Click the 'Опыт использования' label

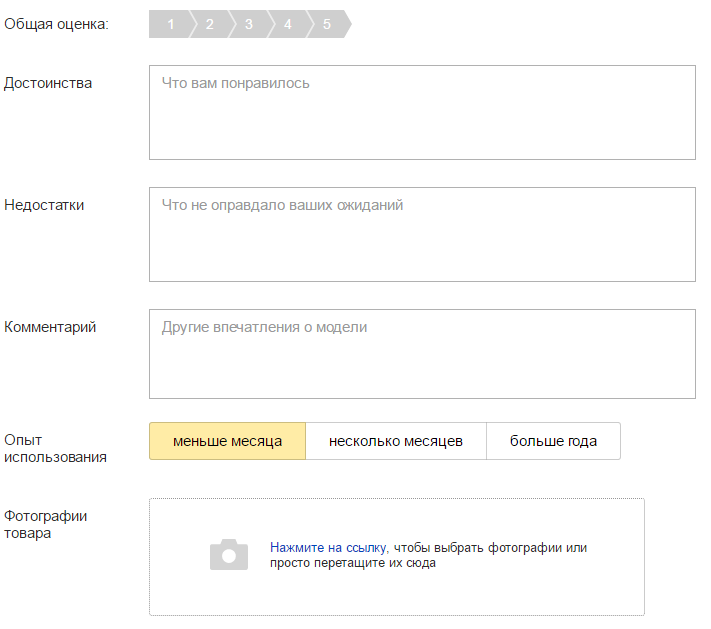click(x=55, y=448)
